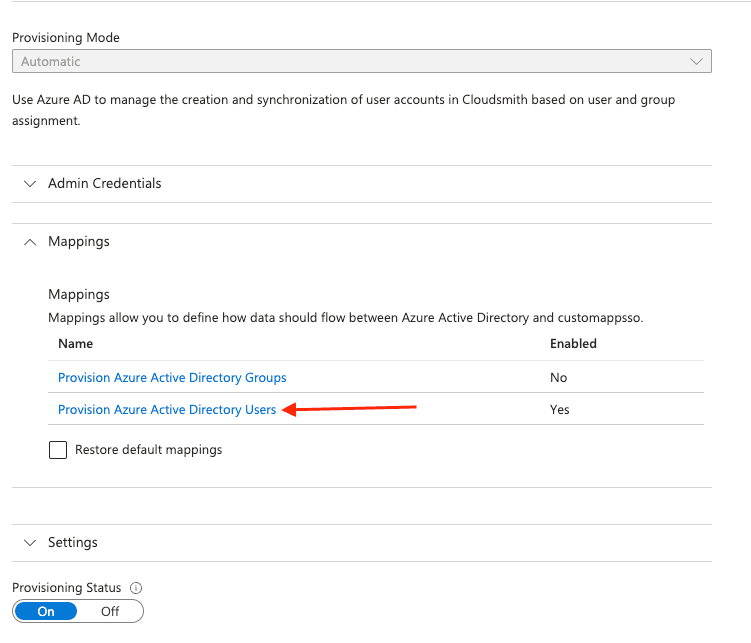Click the Provisioning Status info icon
Viewport: 751px width, 643px height.
click(x=136, y=589)
